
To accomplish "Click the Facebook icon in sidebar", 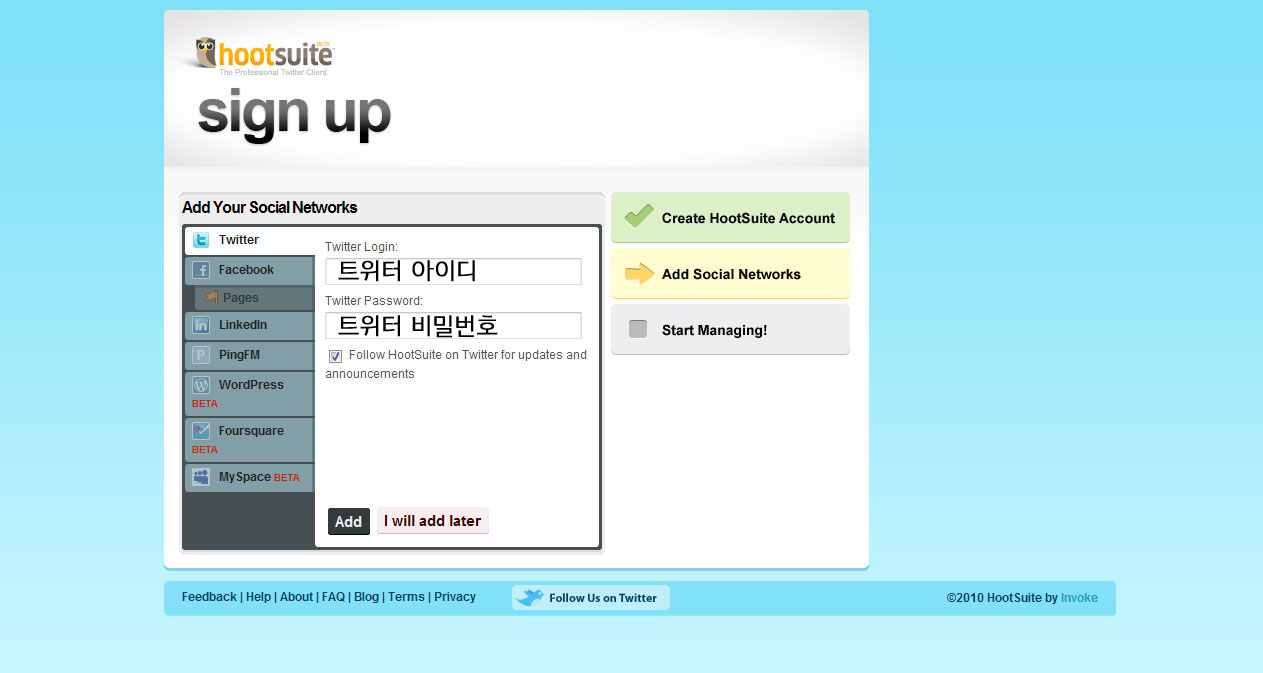I will click(x=201, y=270).
